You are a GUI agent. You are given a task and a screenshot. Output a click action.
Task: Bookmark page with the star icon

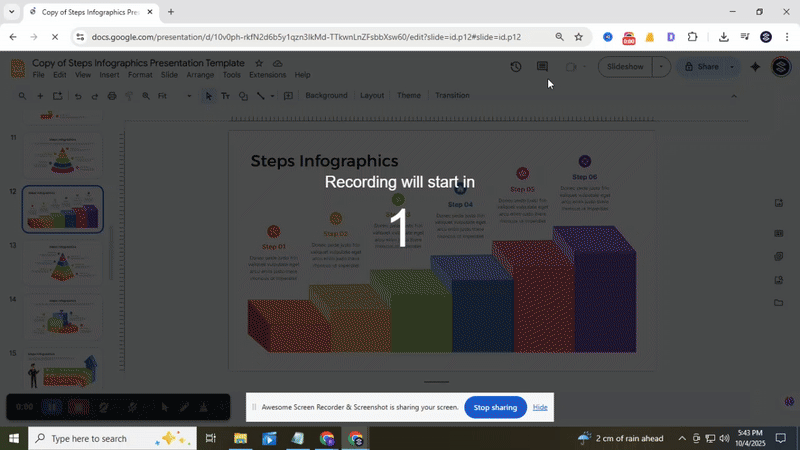578,37
